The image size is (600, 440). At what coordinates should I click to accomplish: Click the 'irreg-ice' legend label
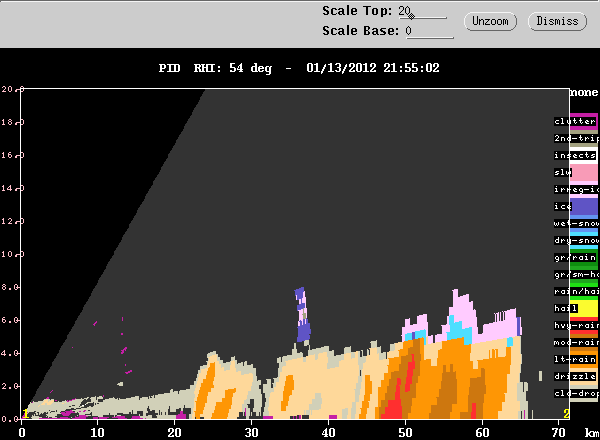pyautogui.click(x=577, y=189)
